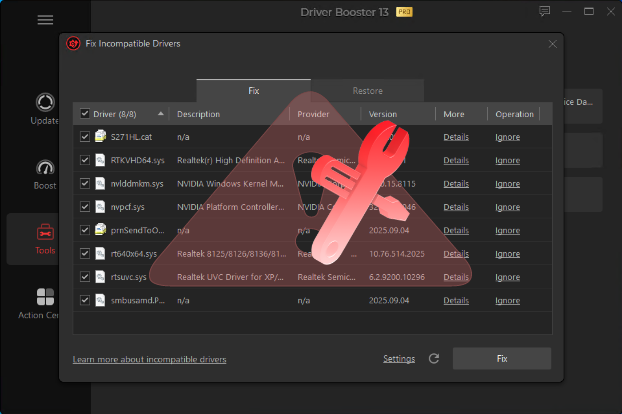The height and width of the screenshot is (414, 622).
Task: Open Learn more about incompatible drivers link
Action: (x=149, y=359)
